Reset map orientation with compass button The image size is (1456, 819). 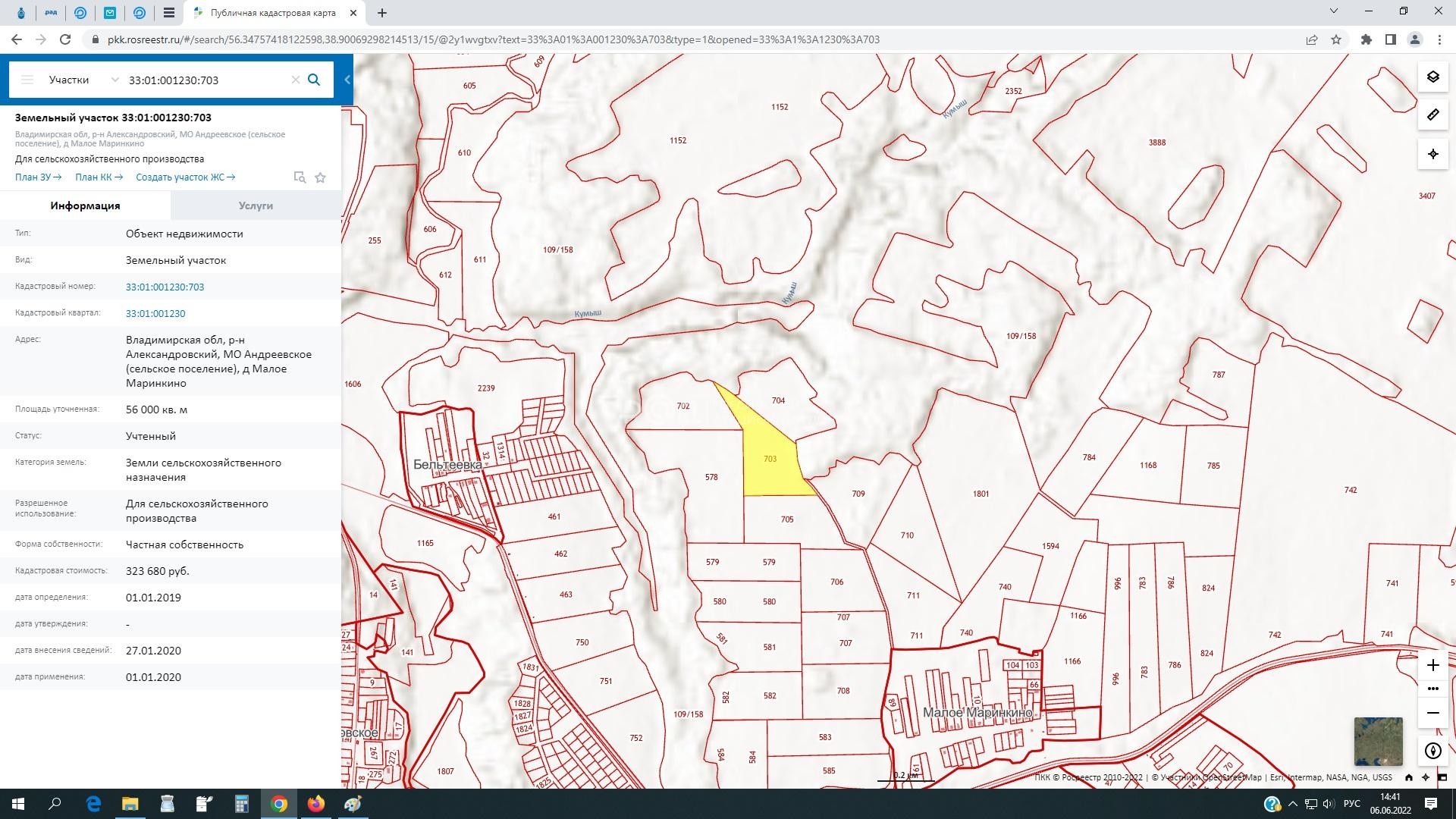point(1432,751)
